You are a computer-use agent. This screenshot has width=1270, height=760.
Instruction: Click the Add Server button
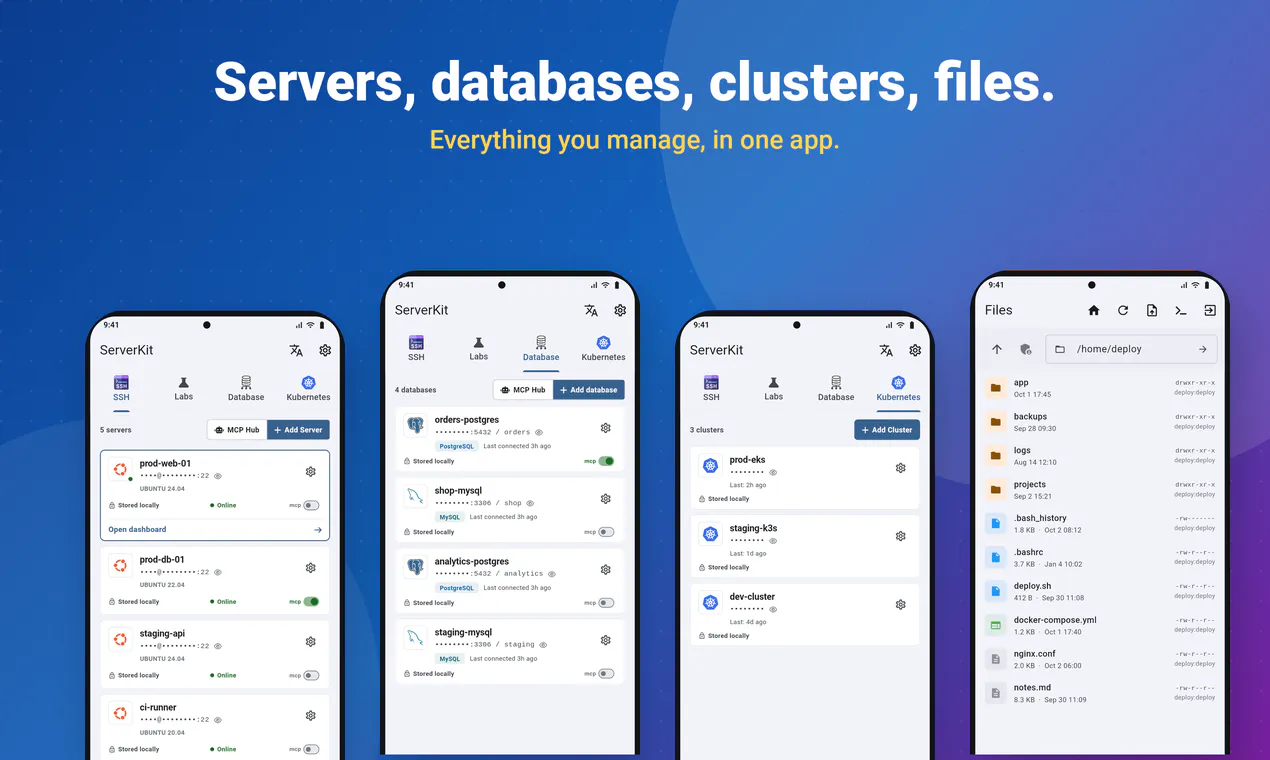coord(298,430)
